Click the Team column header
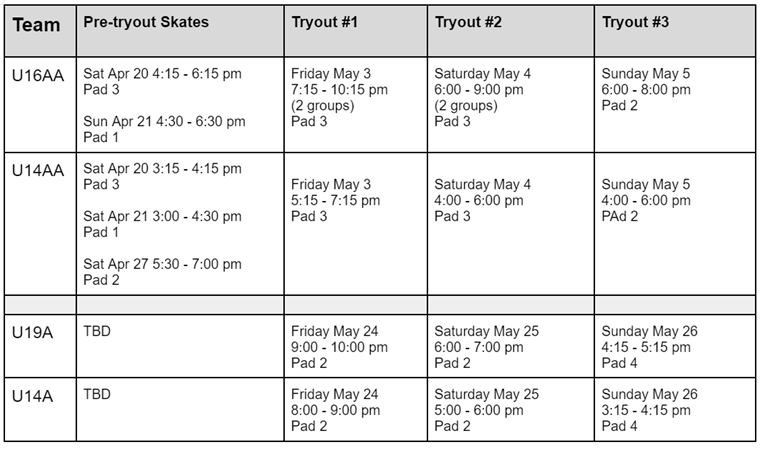Screen dimensions: 764x450 [40, 31]
